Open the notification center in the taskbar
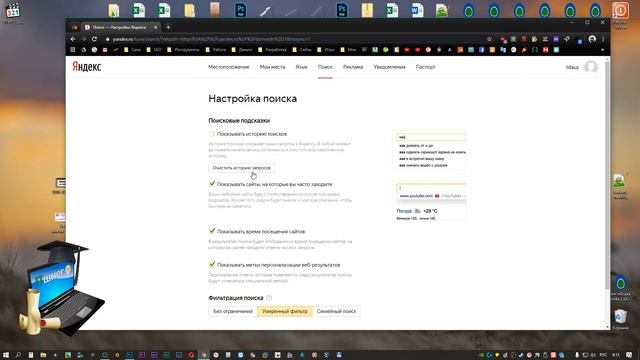The width and height of the screenshot is (640, 360). [629, 355]
